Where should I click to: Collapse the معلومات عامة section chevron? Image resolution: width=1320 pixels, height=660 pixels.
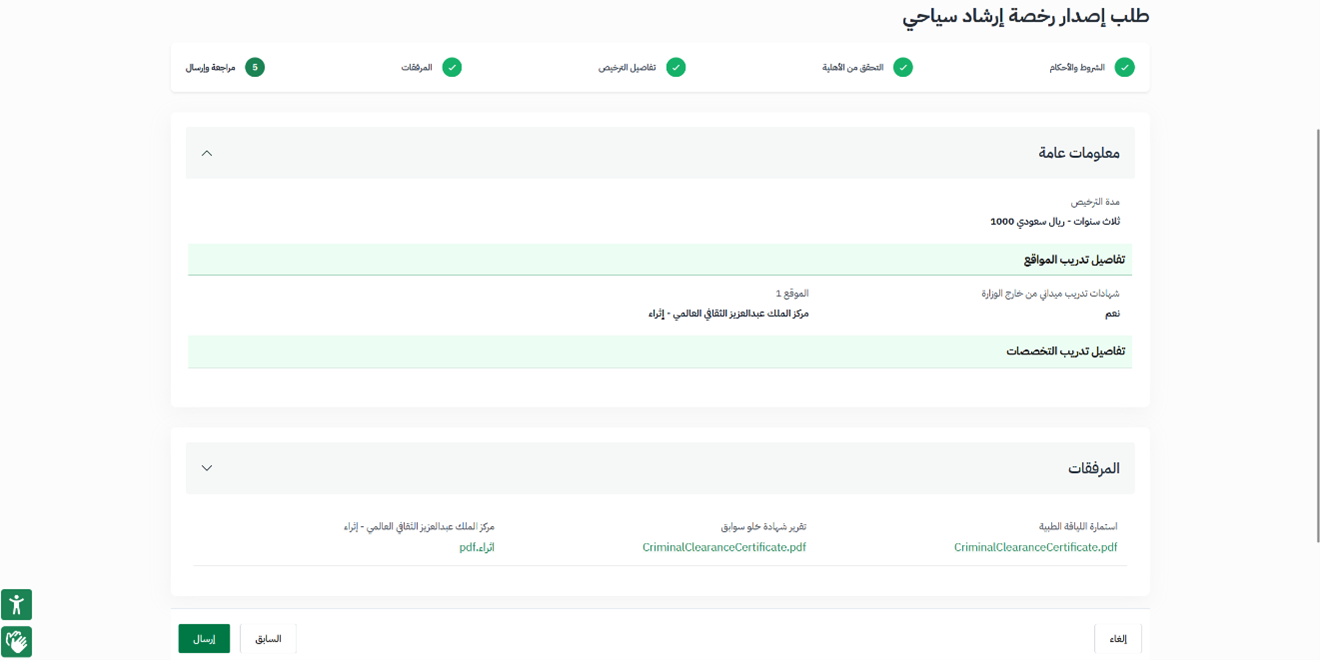207,153
